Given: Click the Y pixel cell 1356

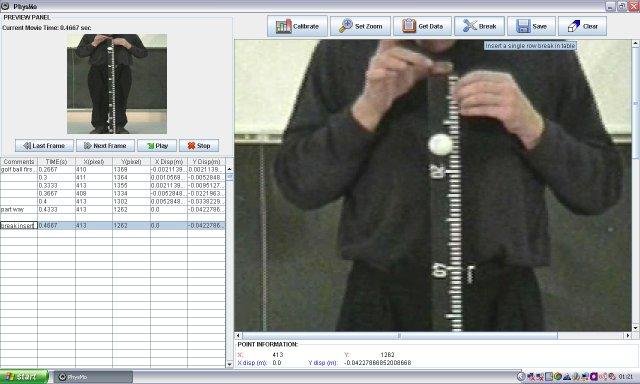Looking at the screenshot, I should 131,185.
